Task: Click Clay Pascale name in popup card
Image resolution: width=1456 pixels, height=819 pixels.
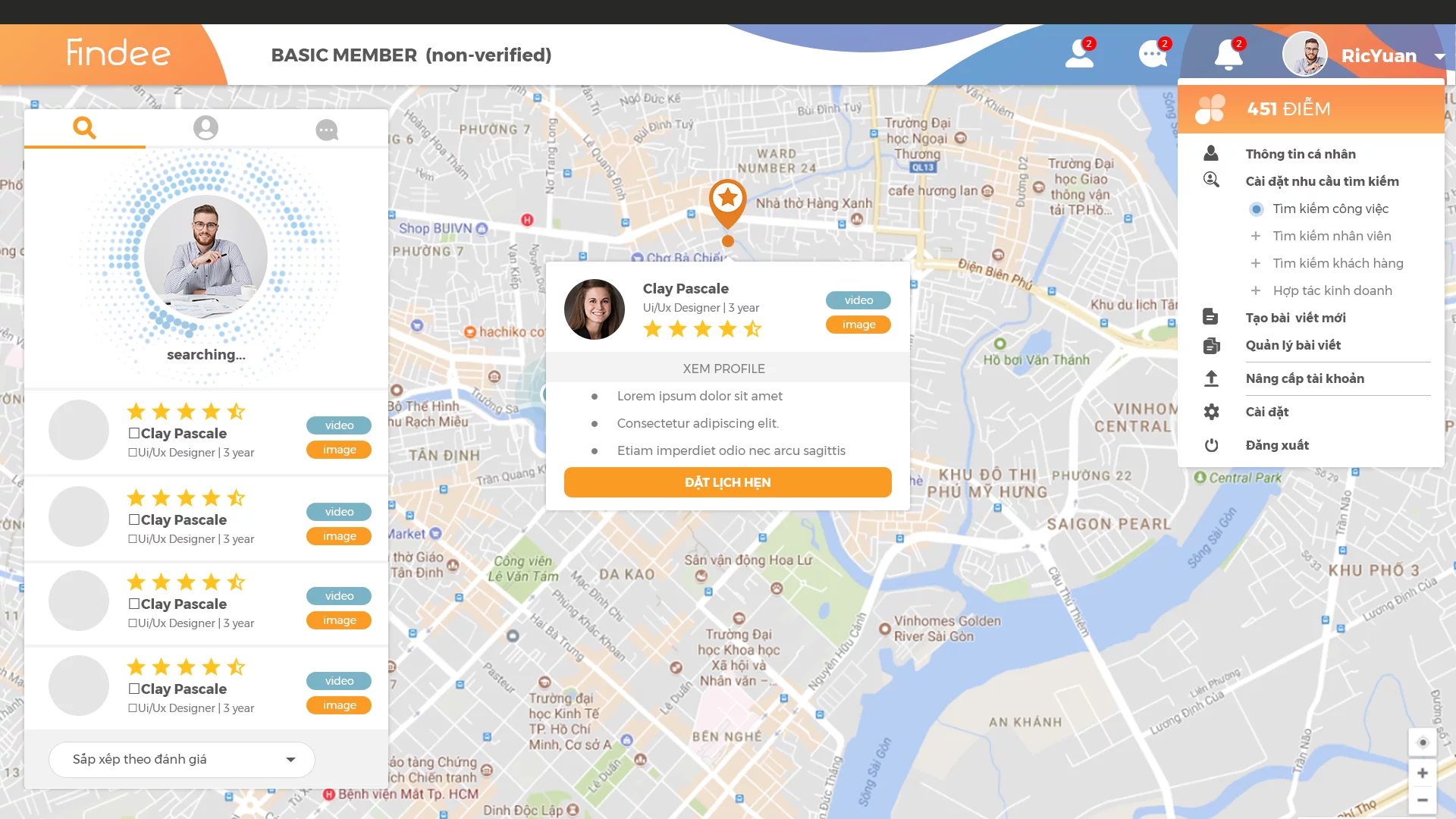Action: click(686, 289)
